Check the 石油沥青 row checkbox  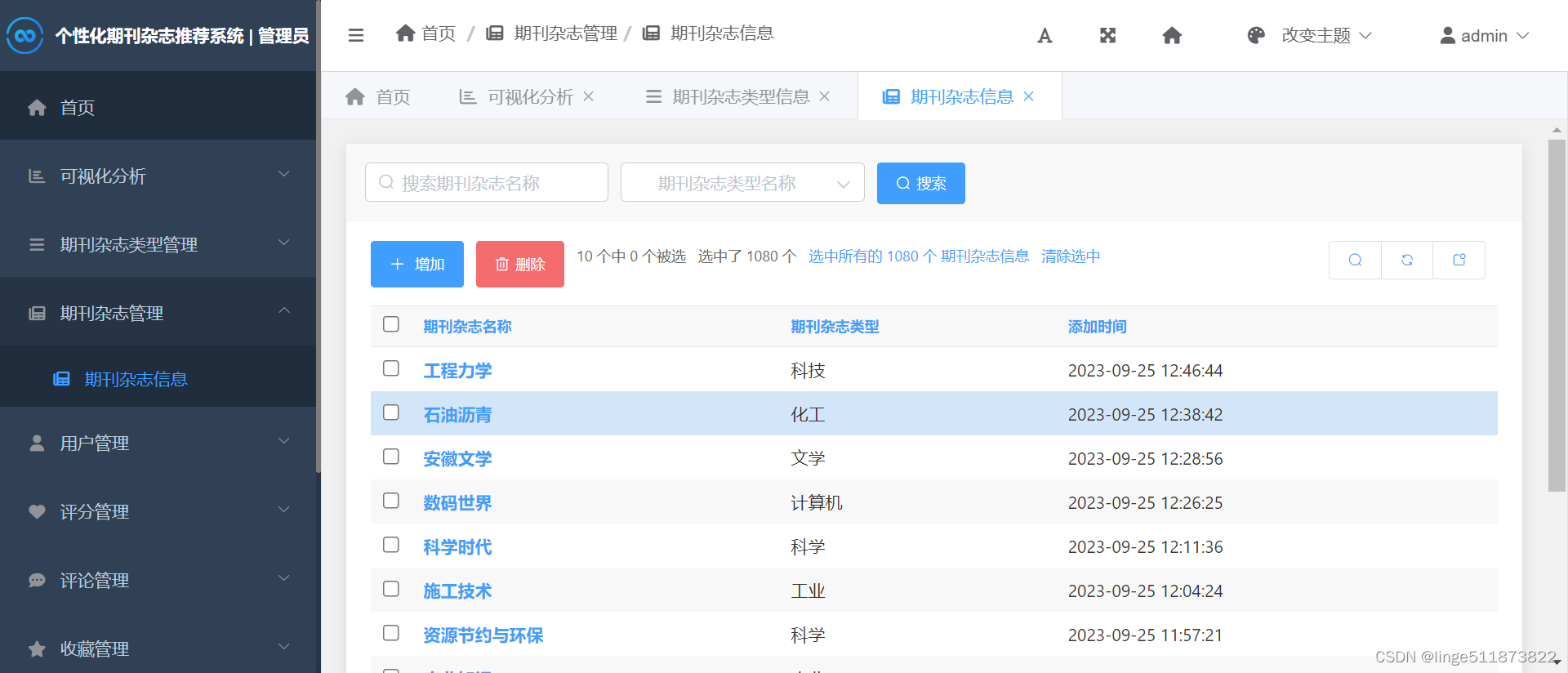click(x=391, y=412)
